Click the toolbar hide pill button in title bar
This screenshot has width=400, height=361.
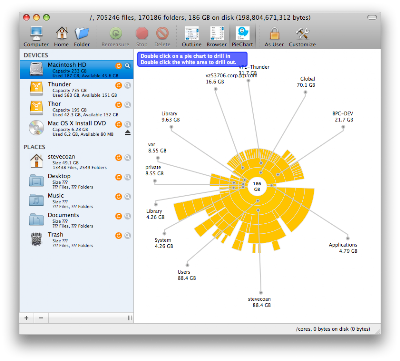pyautogui.click(x=372, y=17)
